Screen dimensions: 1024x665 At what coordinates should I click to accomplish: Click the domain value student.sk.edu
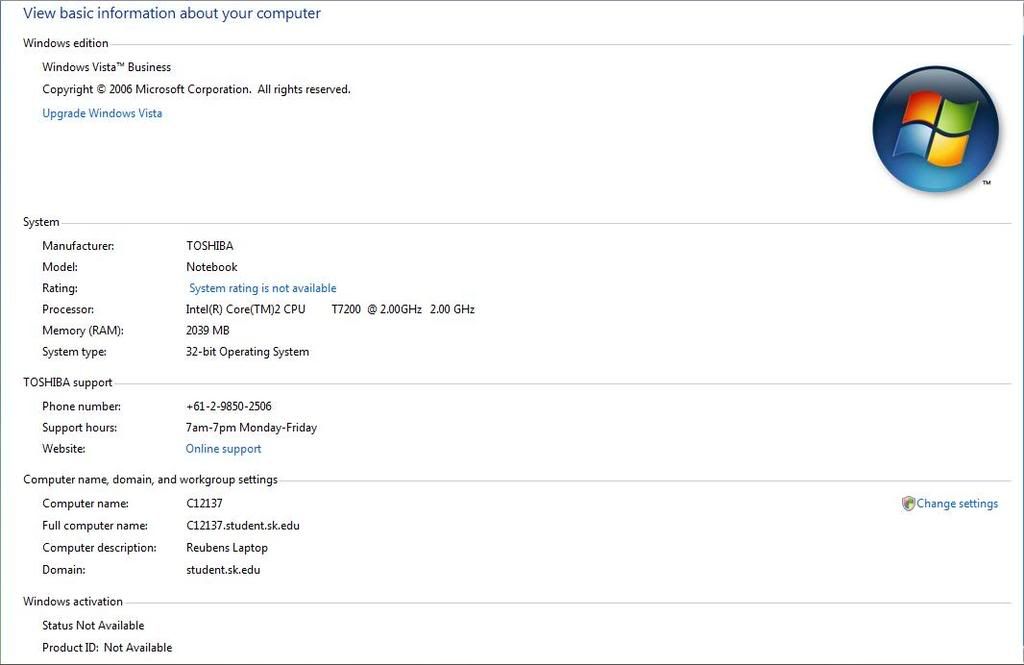click(x=223, y=570)
